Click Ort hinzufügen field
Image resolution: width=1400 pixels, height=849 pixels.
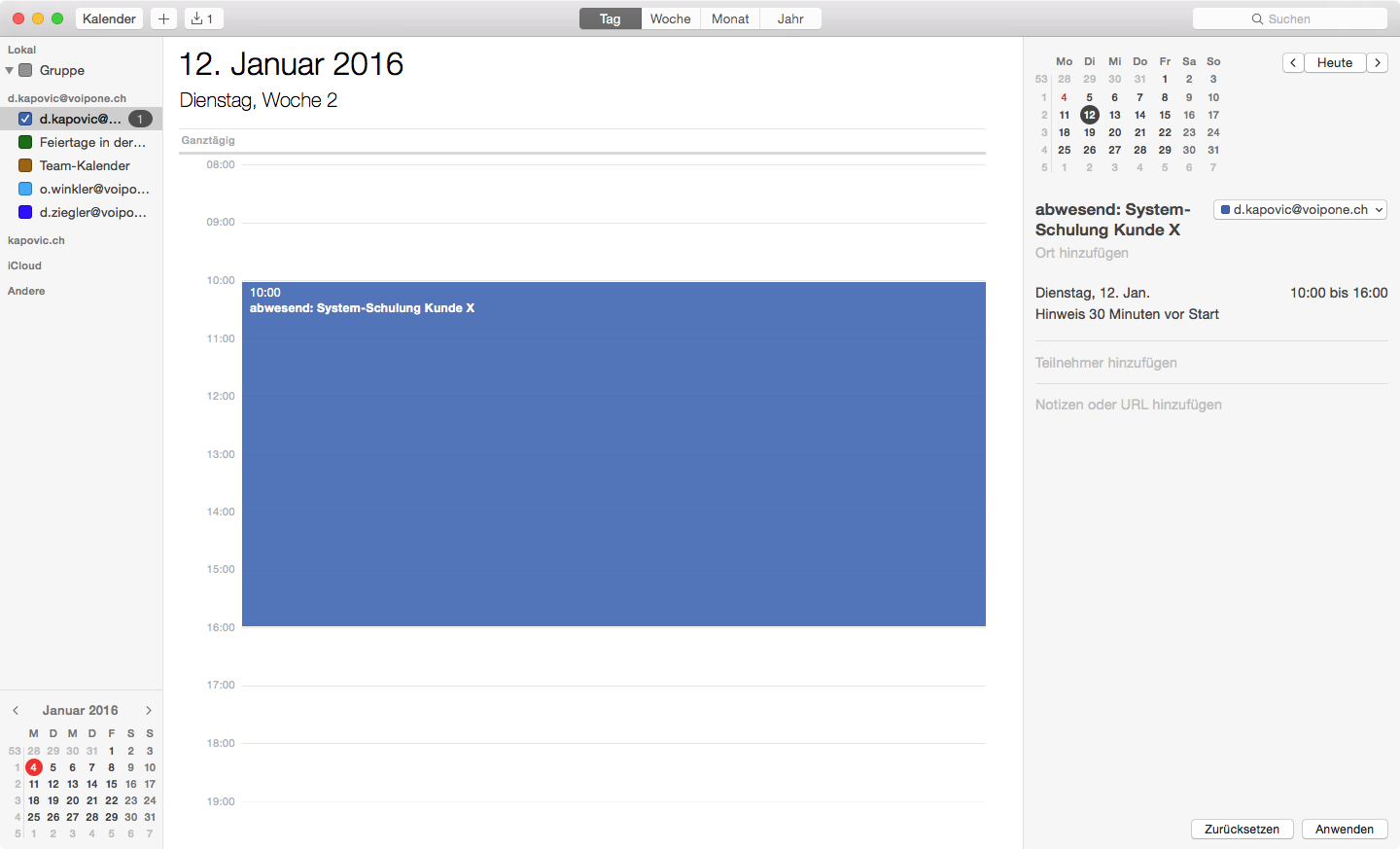1082,253
